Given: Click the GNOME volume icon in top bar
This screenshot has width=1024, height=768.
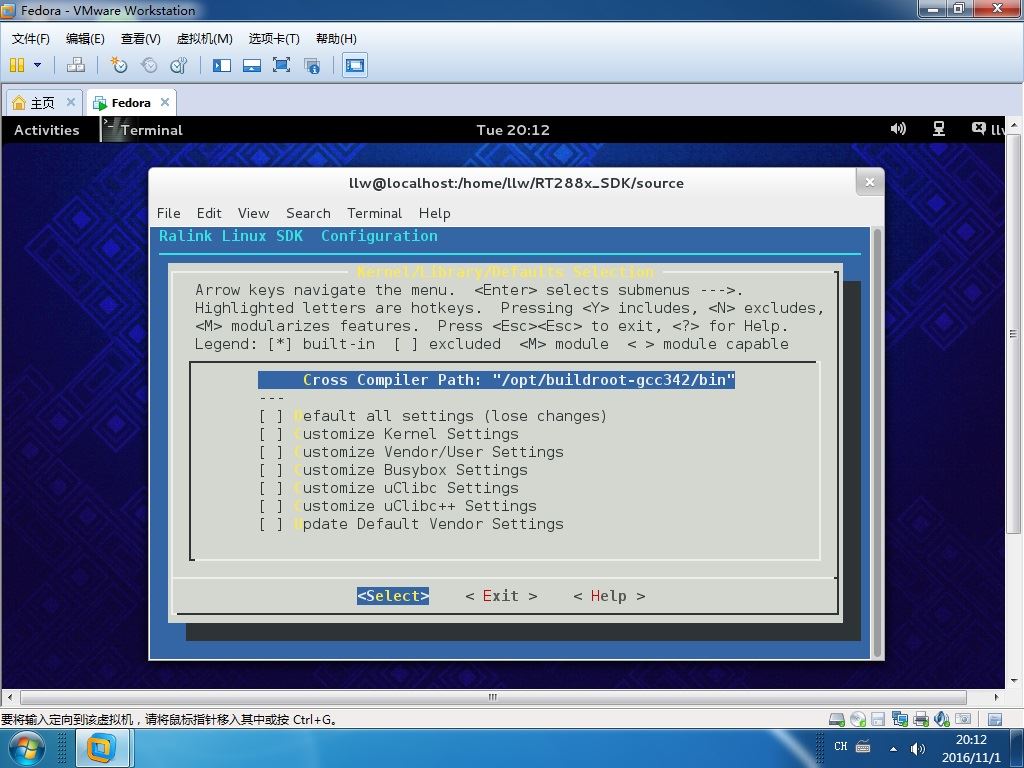Looking at the screenshot, I should (898, 129).
